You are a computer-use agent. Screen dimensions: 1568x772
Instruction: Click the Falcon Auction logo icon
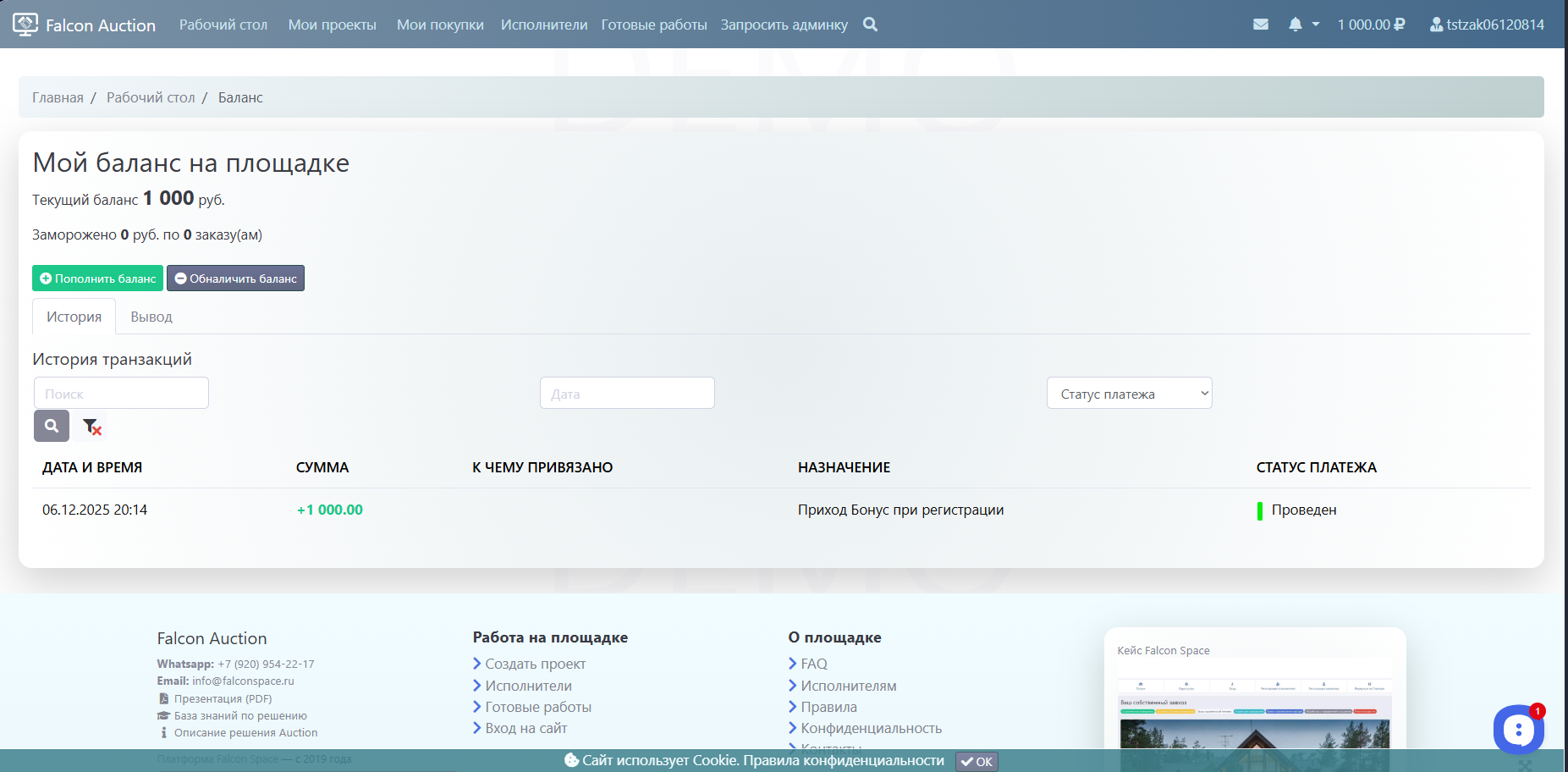(x=25, y=25)
